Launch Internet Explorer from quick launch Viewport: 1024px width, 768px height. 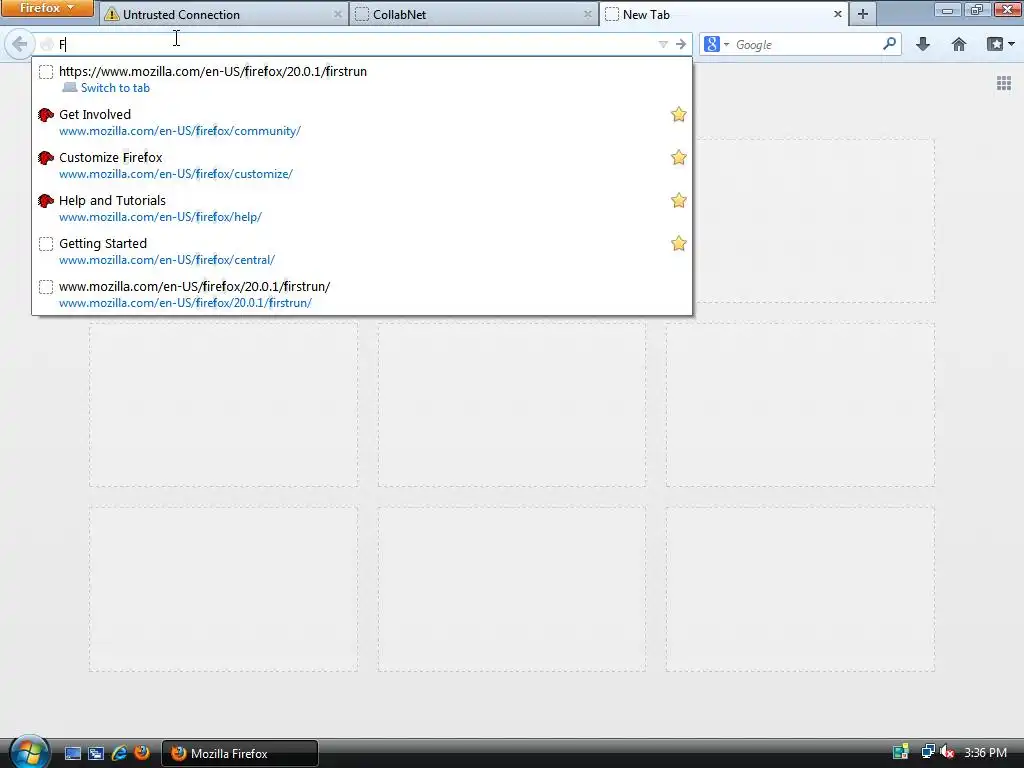(119, 754)
